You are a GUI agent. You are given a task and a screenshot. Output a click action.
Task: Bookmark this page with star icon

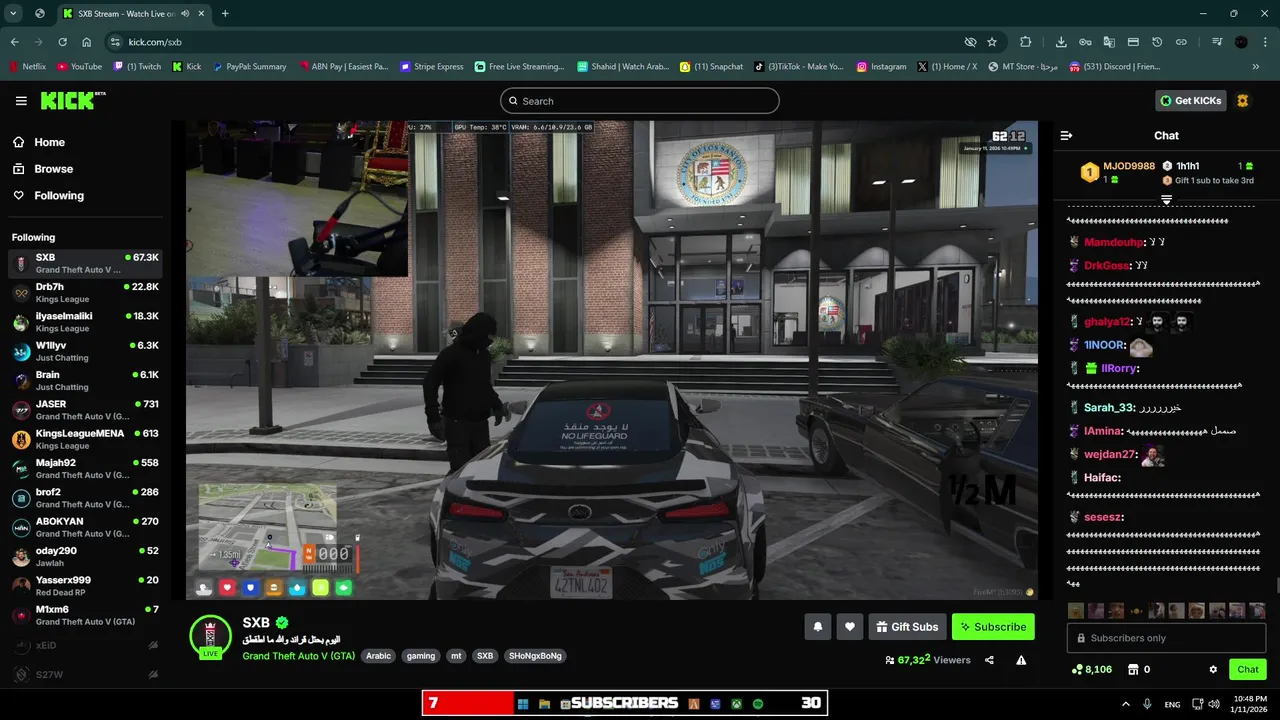(x=992, y=42)
